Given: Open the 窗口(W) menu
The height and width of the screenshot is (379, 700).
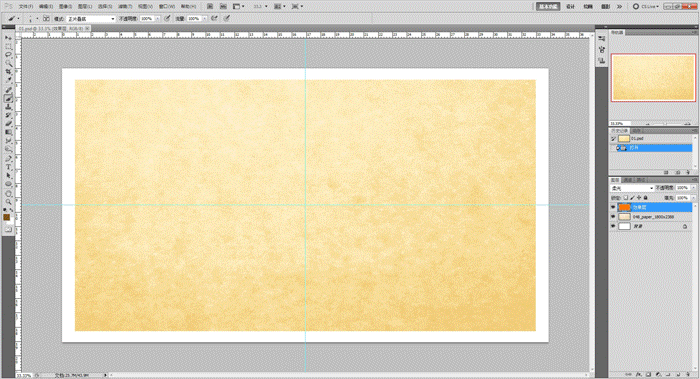Looking at the screenshot, I should point(167,7).
